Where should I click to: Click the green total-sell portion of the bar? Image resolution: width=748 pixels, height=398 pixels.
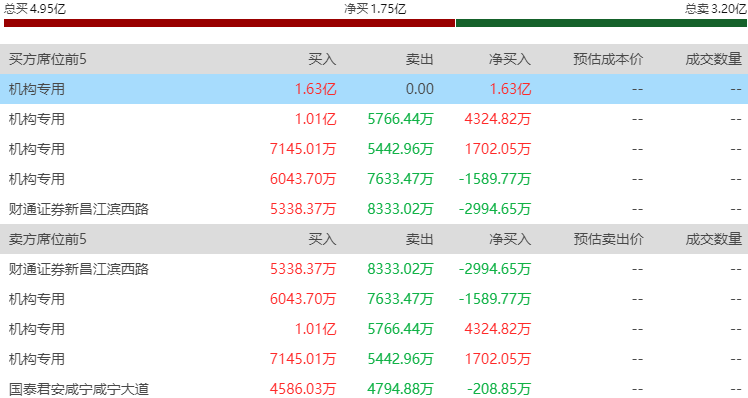coord(601,23)
